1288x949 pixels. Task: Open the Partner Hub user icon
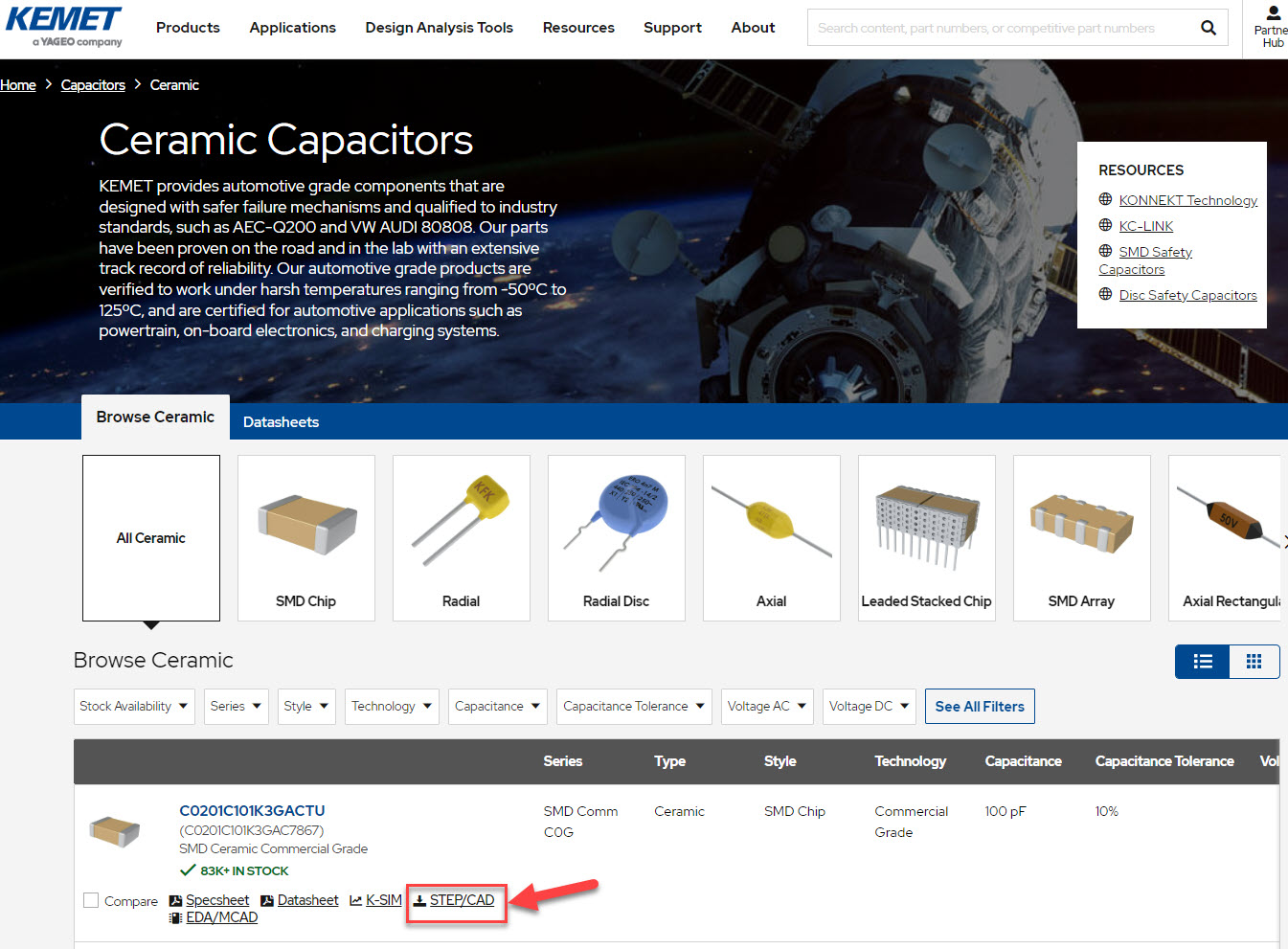[x=1273, y=13]
